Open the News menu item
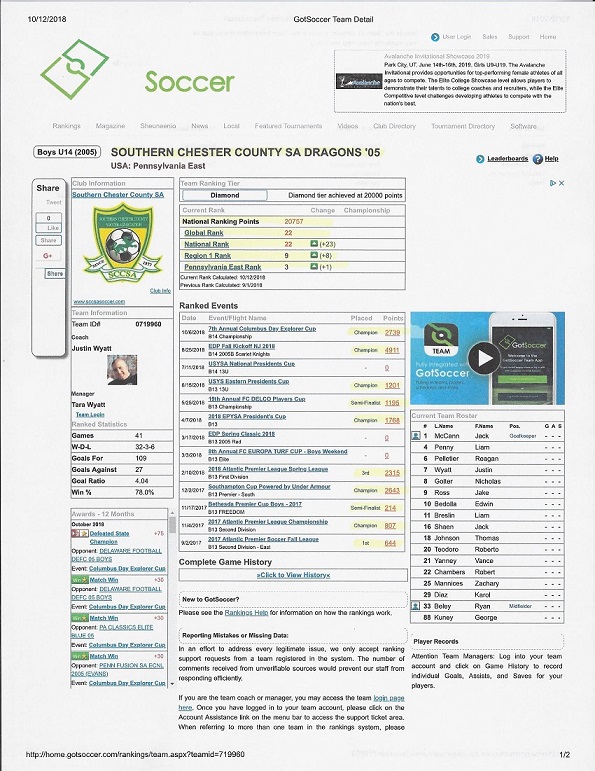This screenshot has height=771, width=595. point(200,126)
